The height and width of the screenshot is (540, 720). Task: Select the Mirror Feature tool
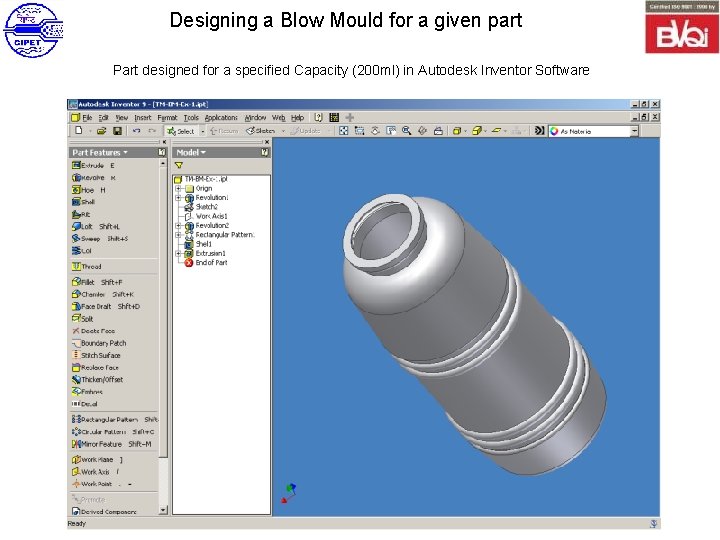[x=112, y=444]
